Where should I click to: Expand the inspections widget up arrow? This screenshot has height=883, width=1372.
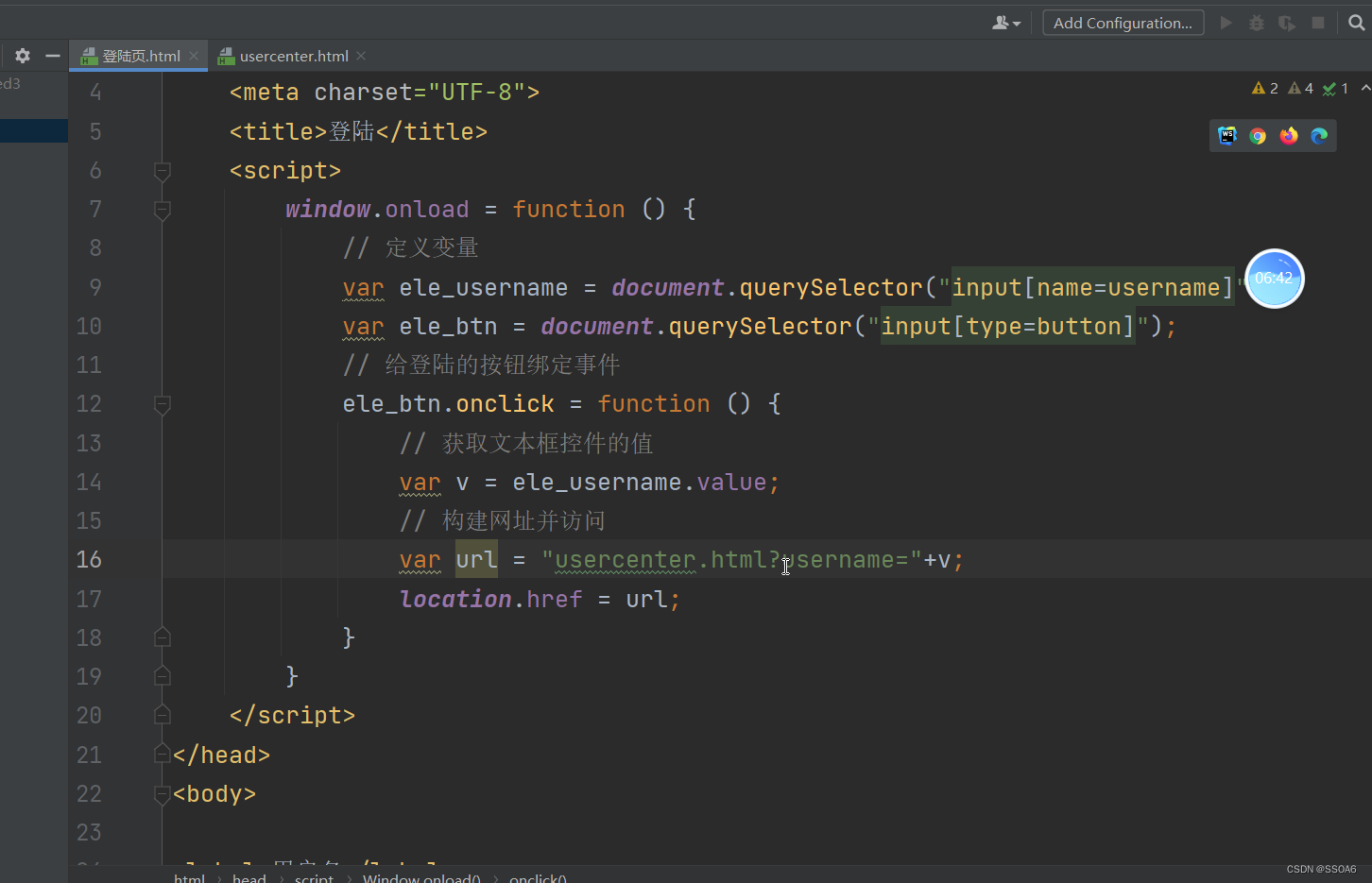[1365, 88]
